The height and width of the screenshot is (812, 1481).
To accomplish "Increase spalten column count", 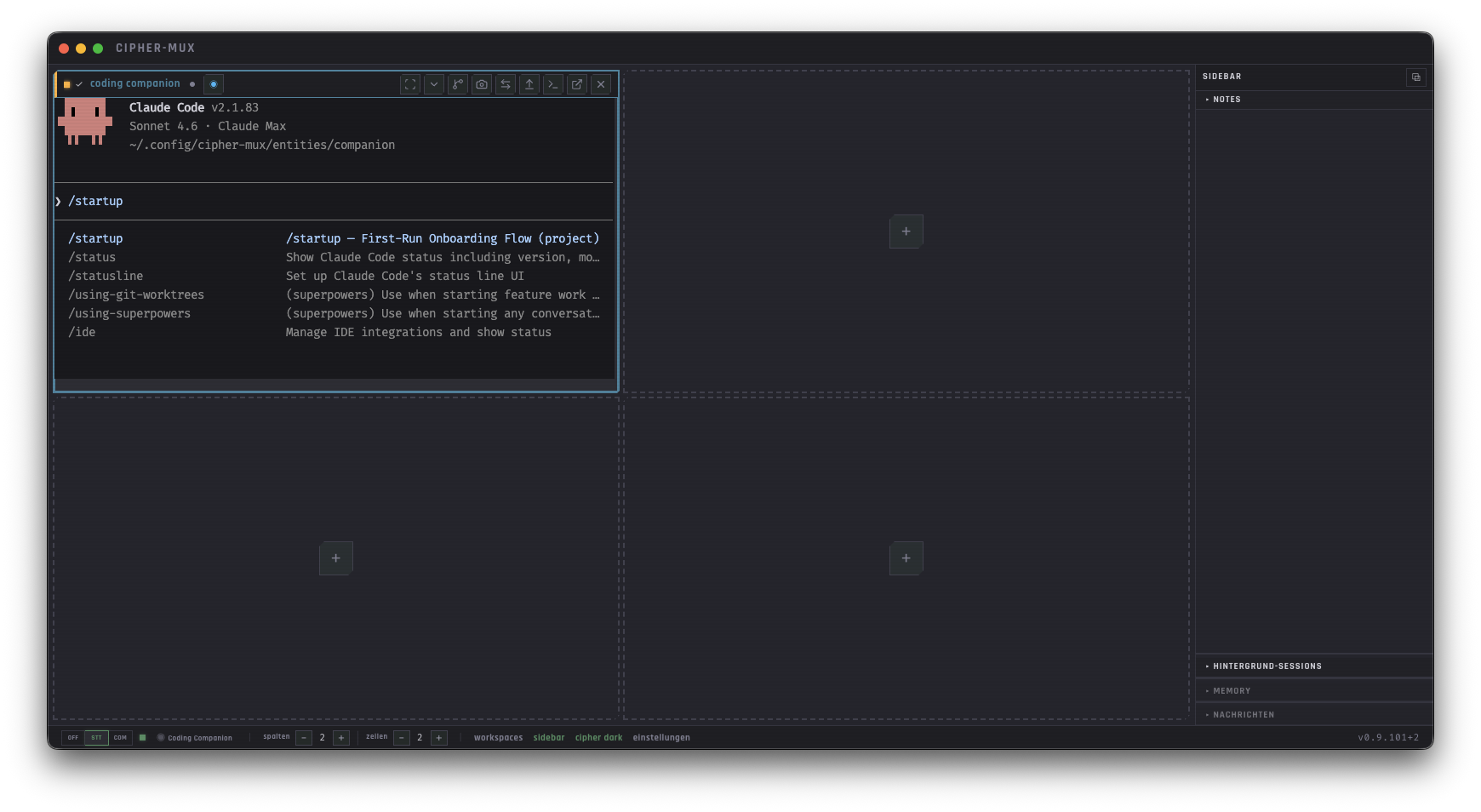I will (x=341, y=738).
